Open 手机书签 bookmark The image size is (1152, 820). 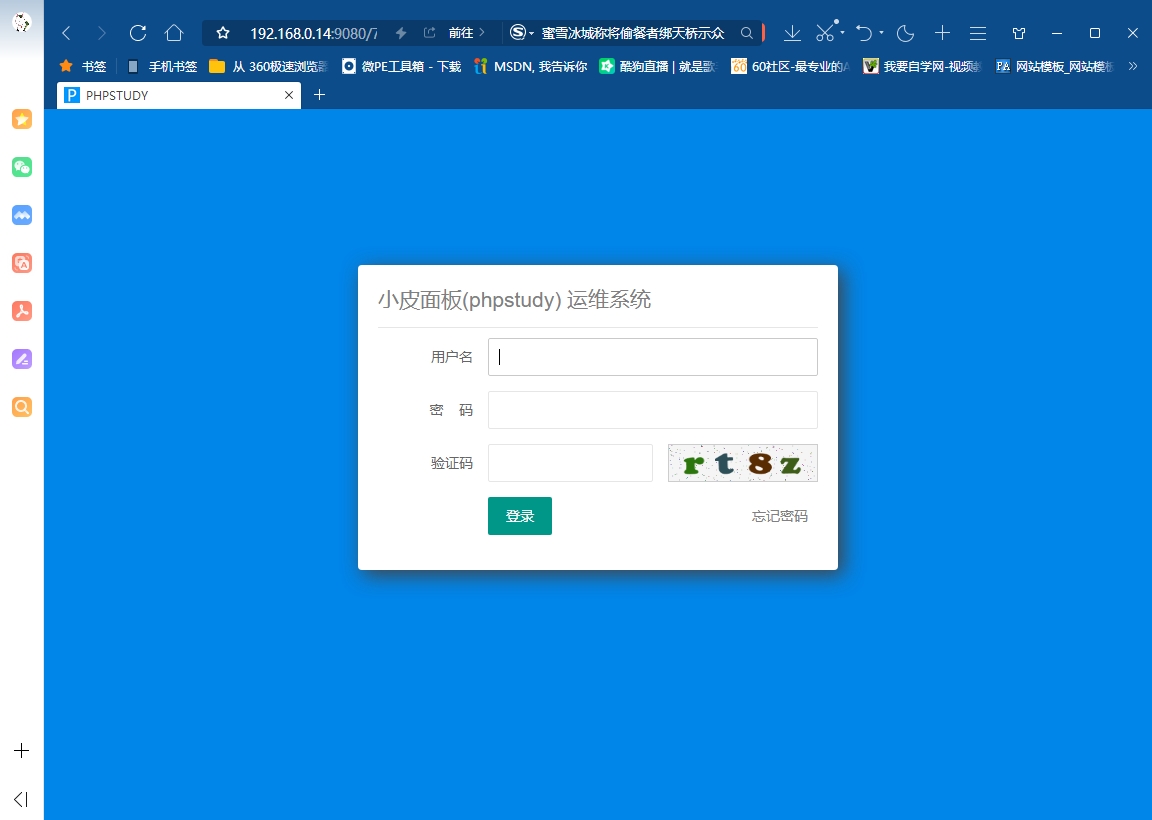(x=162, y=66)
